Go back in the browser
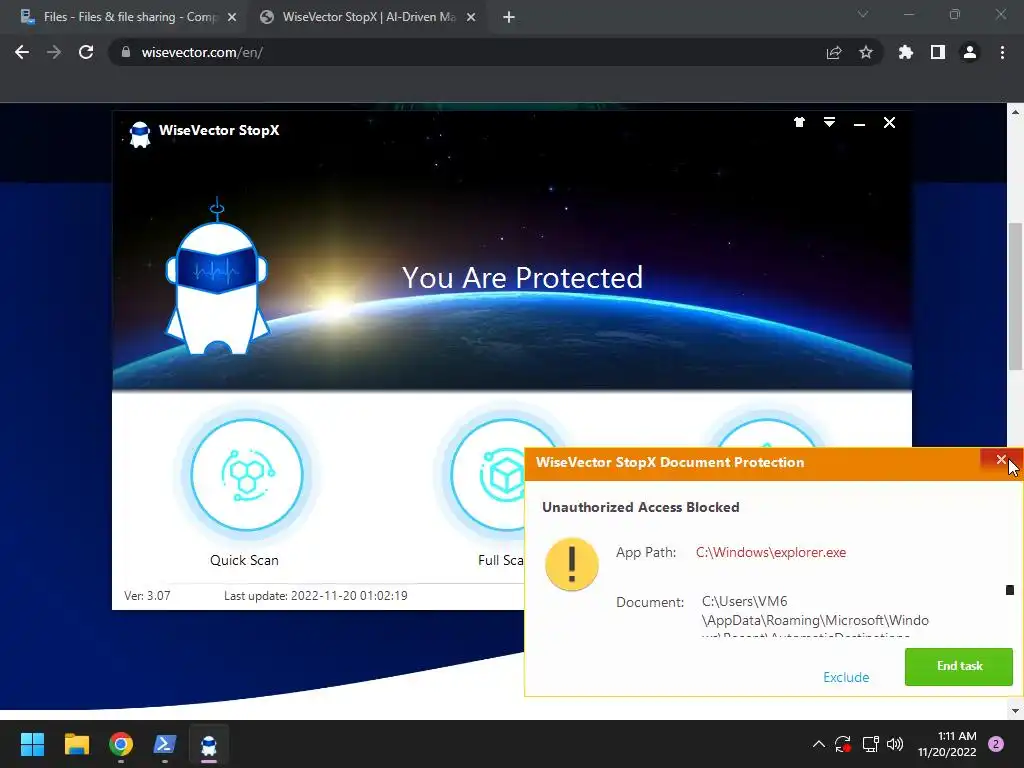The width and height of the screenshot is (1024, 768). 22,52
